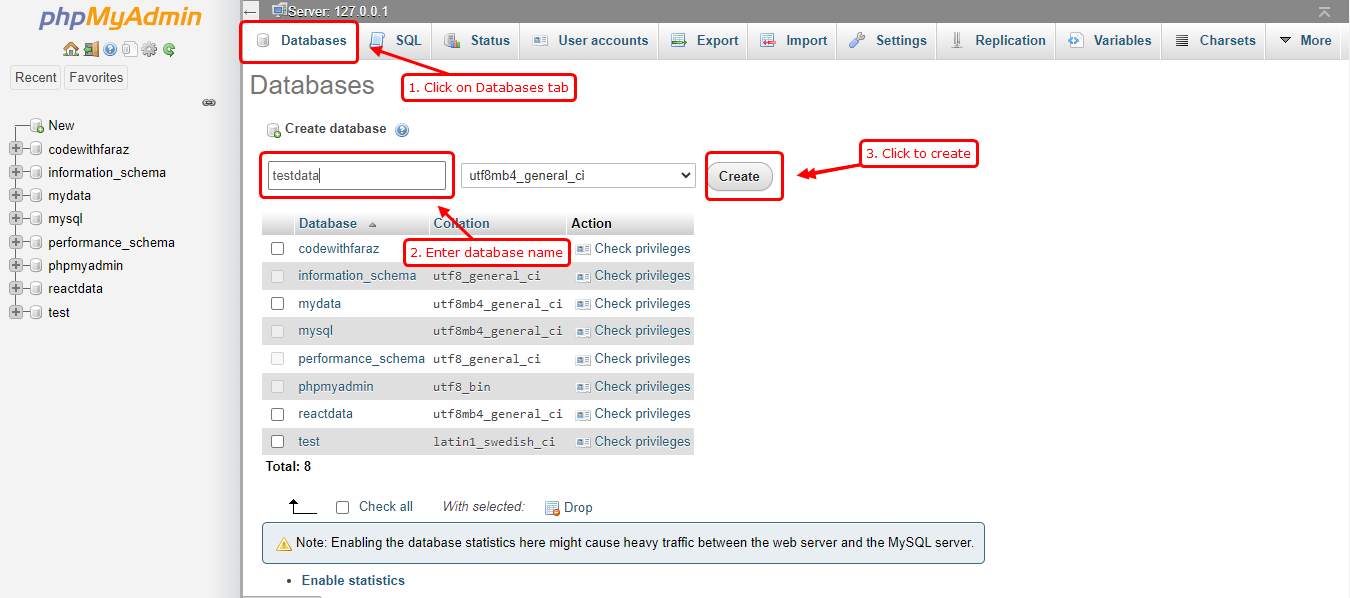The image size is (1350, 598).
Task: Select mydata in the navigation tree
Action: [69, 196]
